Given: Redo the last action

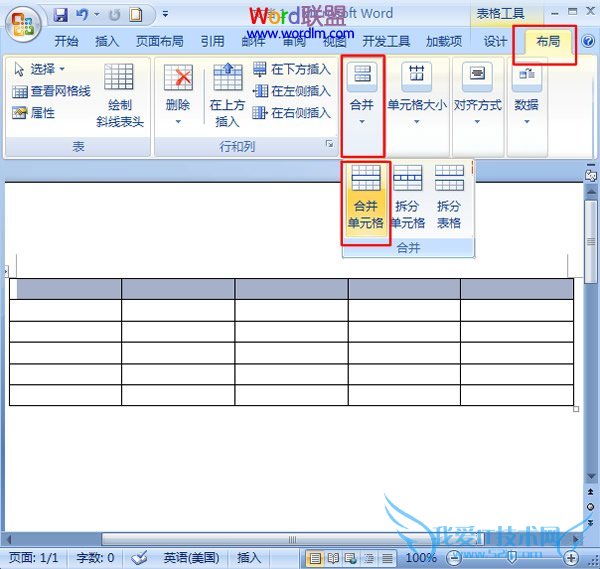Looking at the screenshot, I should coord(114,15).
